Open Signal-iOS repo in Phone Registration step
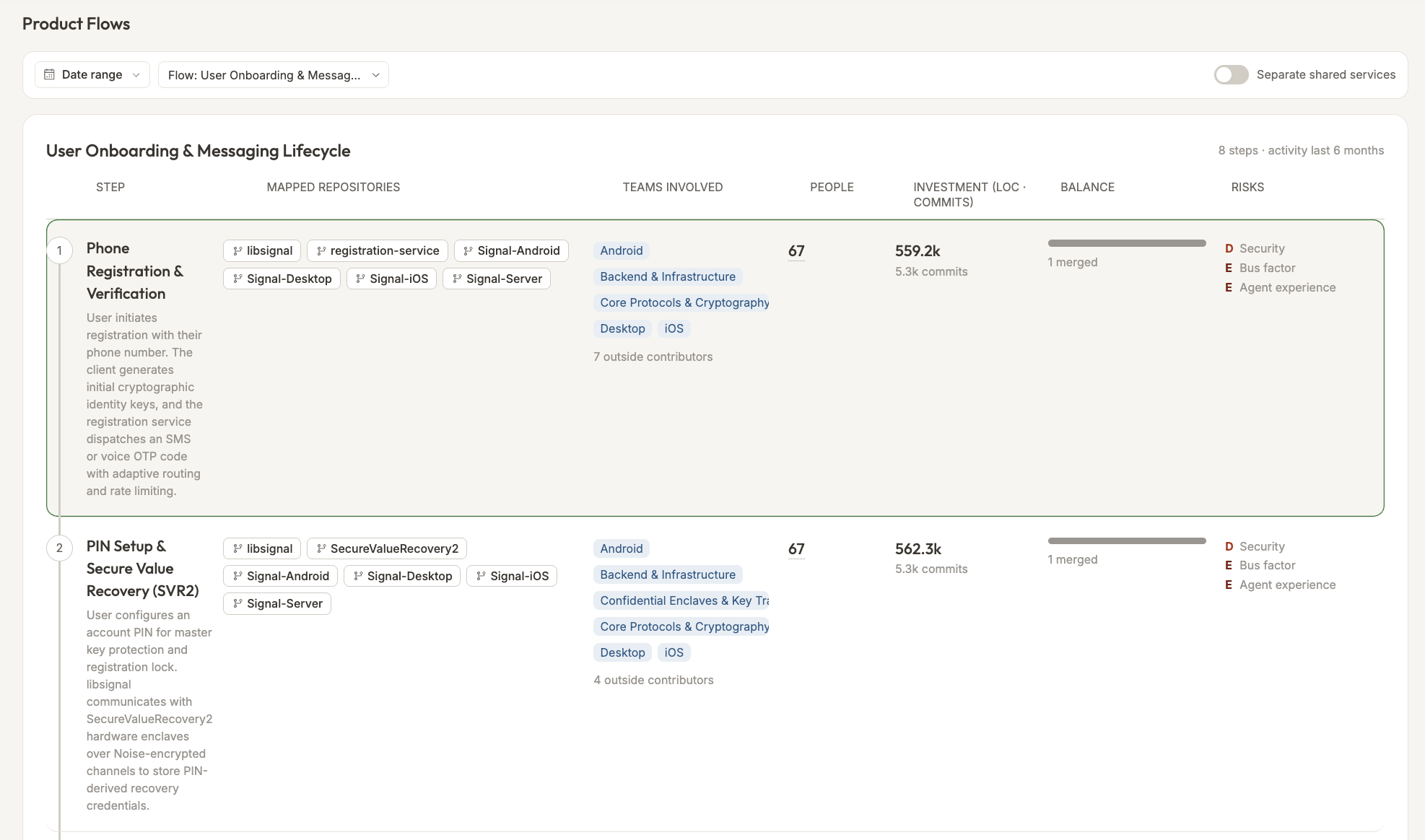This screenshot has height=840, width=1425. [391, 279]
